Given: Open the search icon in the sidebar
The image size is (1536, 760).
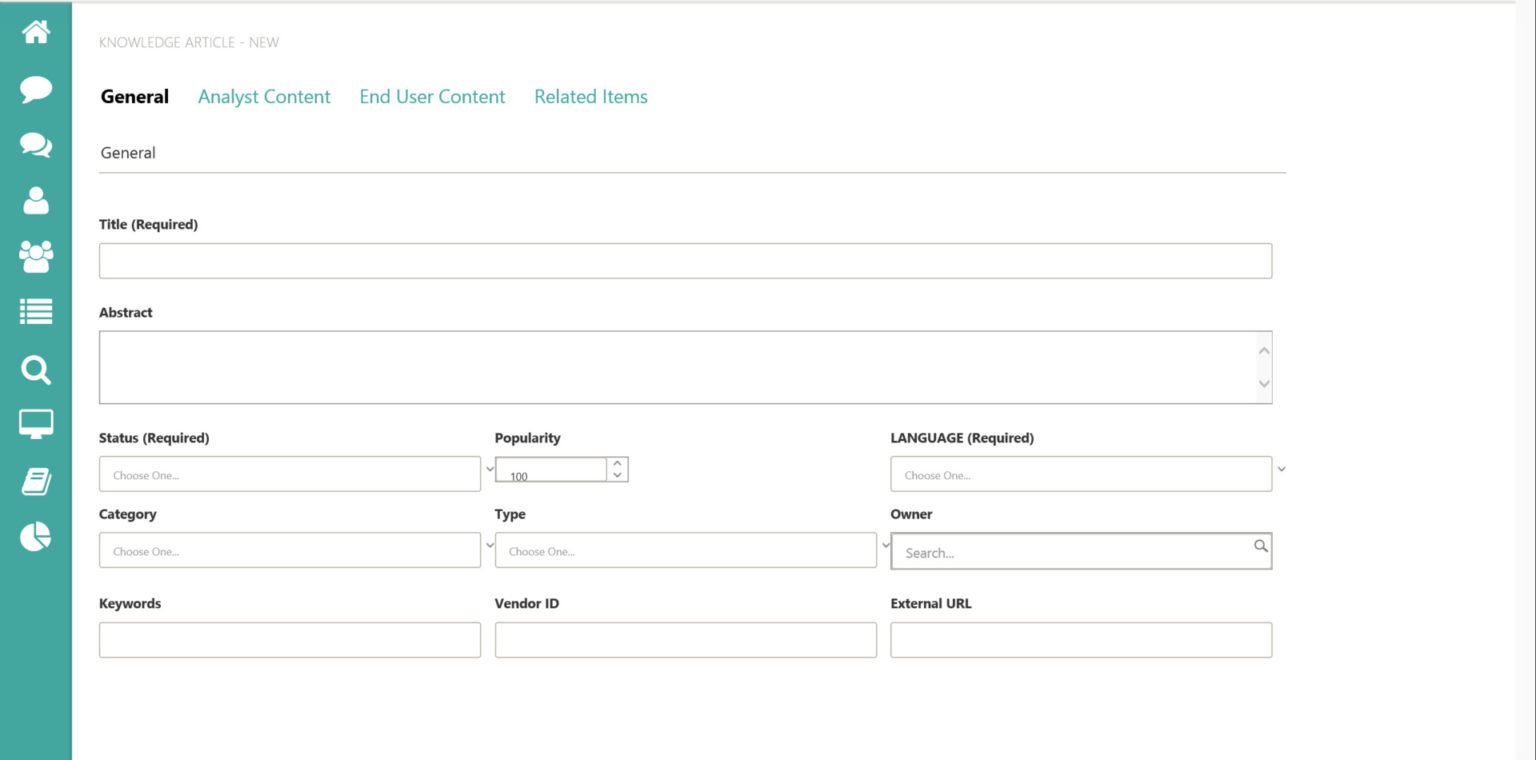Looking at the screenshot, I should pos(35,370).
